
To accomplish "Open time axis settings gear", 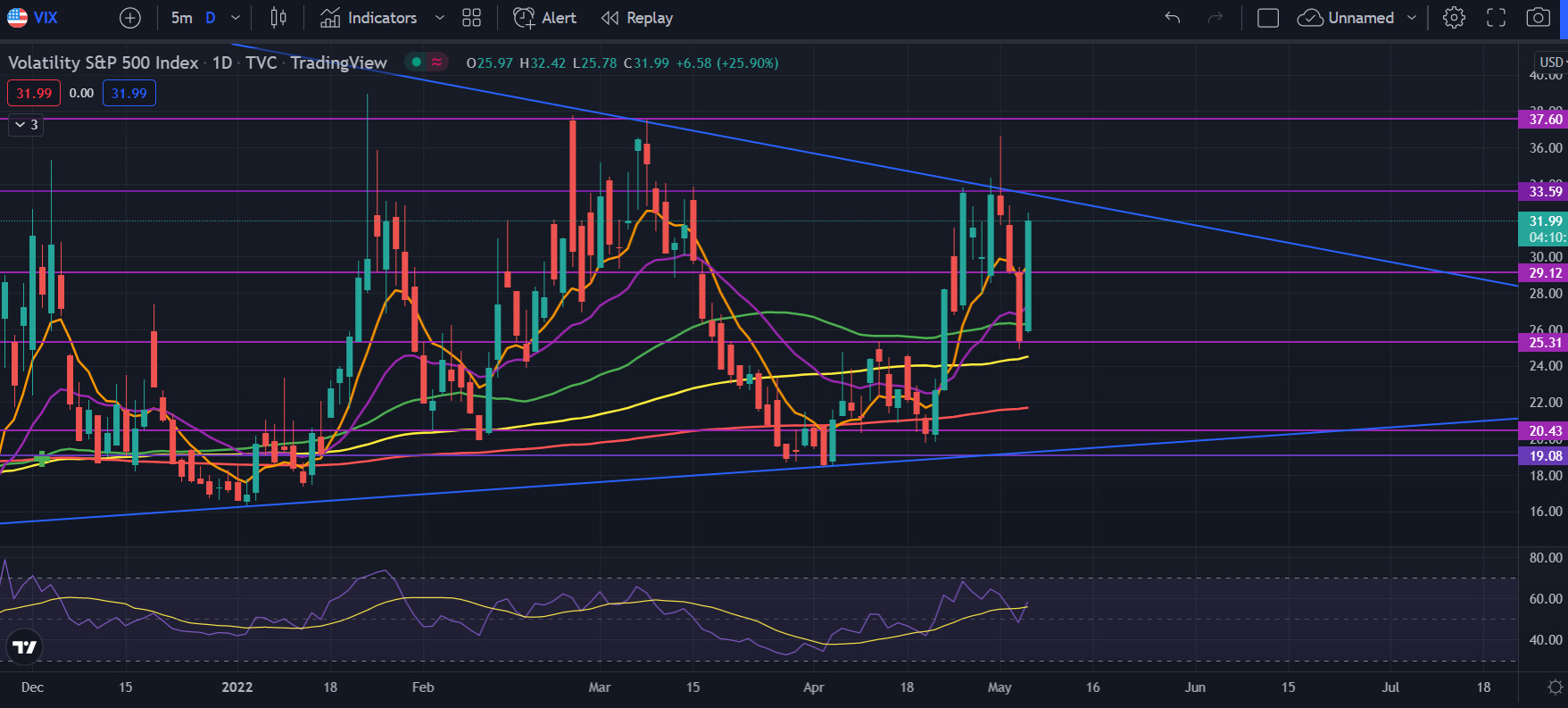I will tap(1555, 687).
